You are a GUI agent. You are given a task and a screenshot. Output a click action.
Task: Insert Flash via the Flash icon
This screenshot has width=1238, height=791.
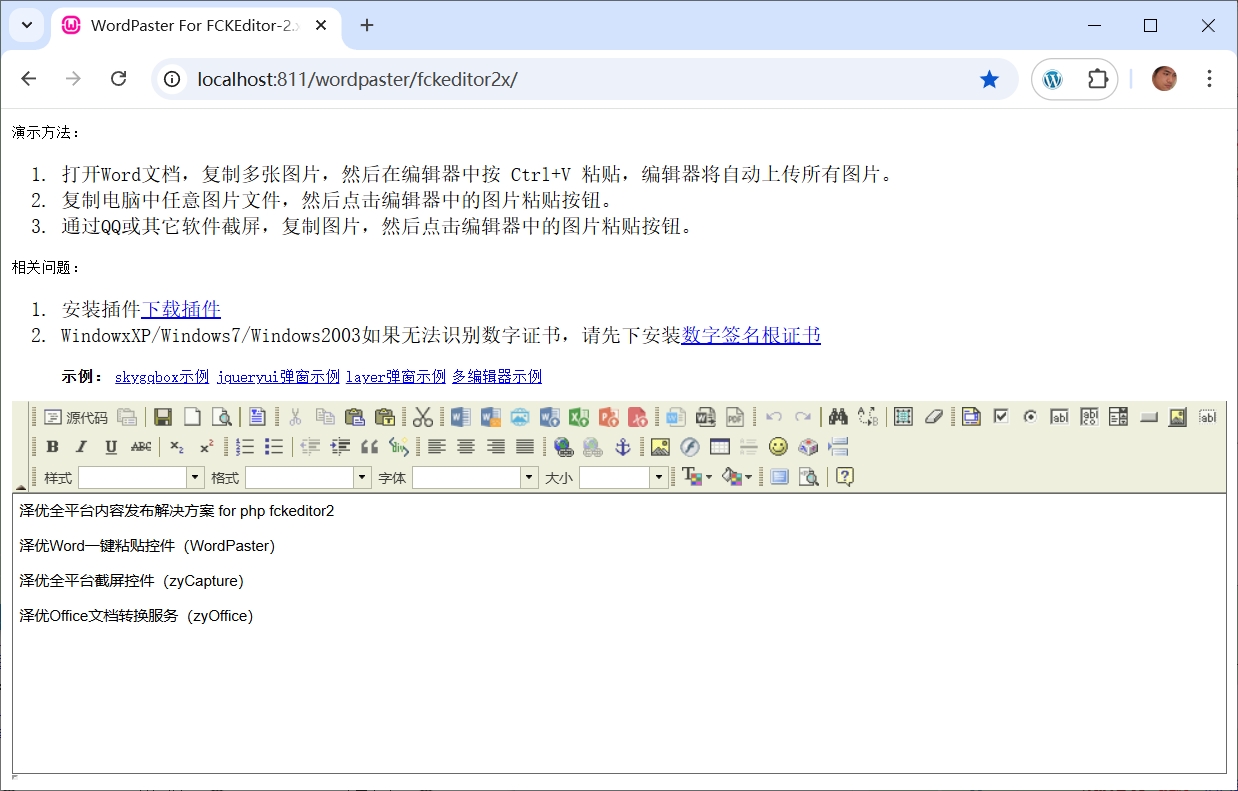tap(690, 447)
